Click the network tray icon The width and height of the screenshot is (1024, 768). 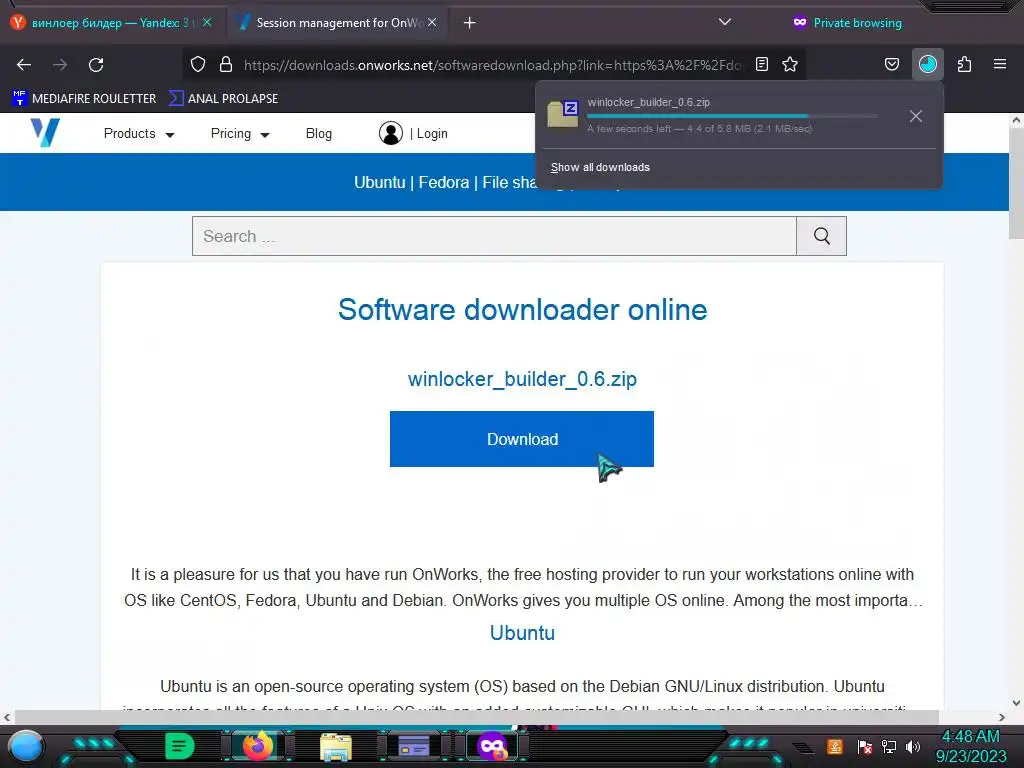(889, 746)
